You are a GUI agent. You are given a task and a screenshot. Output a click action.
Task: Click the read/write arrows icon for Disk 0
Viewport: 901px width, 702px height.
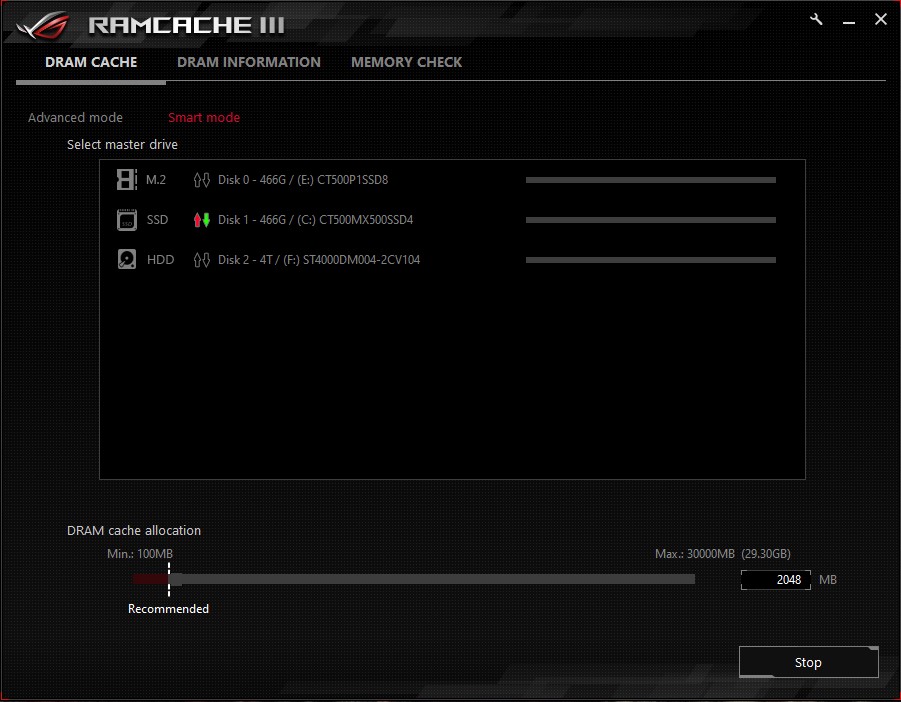click(x=202, y=180)
